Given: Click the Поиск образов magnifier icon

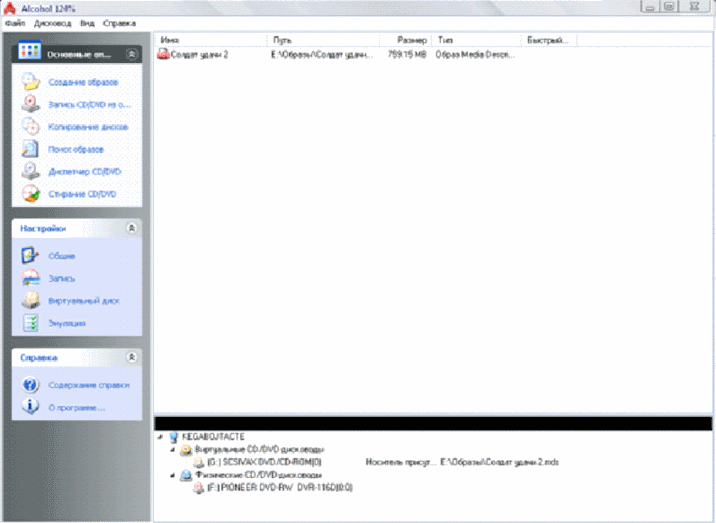Looking at the screenshot, I should point(31,149).
